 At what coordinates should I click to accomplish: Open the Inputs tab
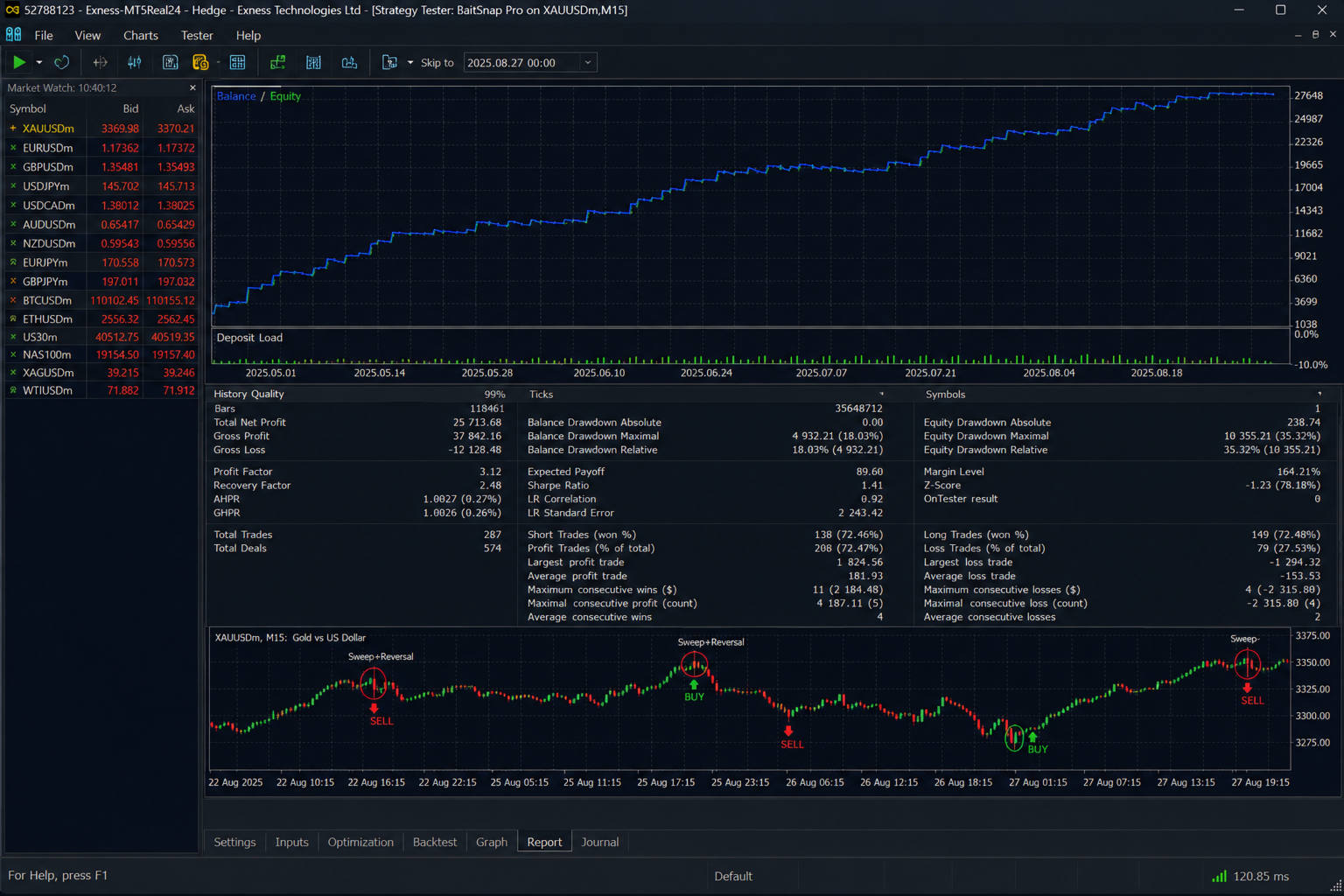[x=291, y=842]
